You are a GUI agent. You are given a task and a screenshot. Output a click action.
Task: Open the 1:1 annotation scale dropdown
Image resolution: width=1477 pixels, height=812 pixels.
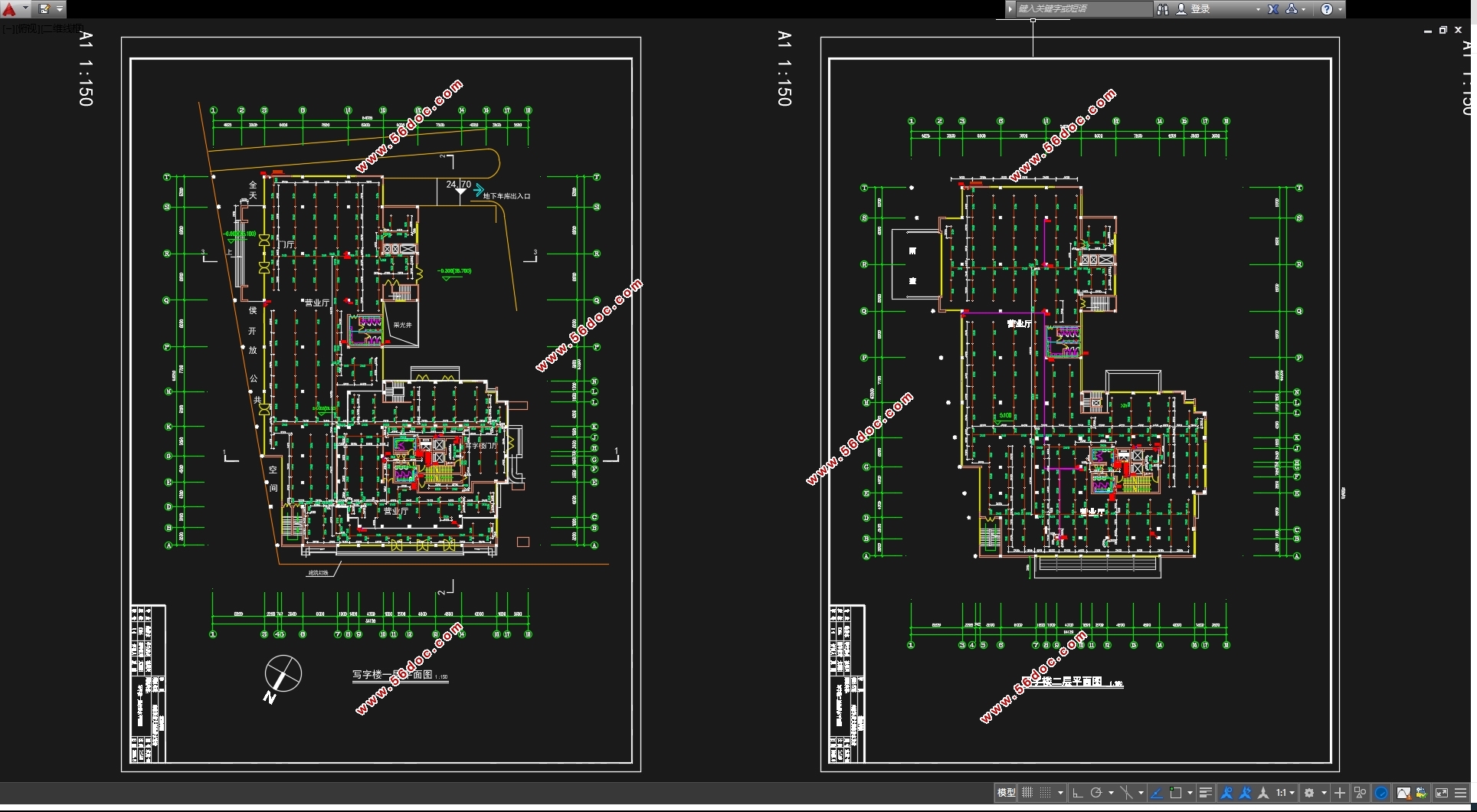coord(1285,793)
